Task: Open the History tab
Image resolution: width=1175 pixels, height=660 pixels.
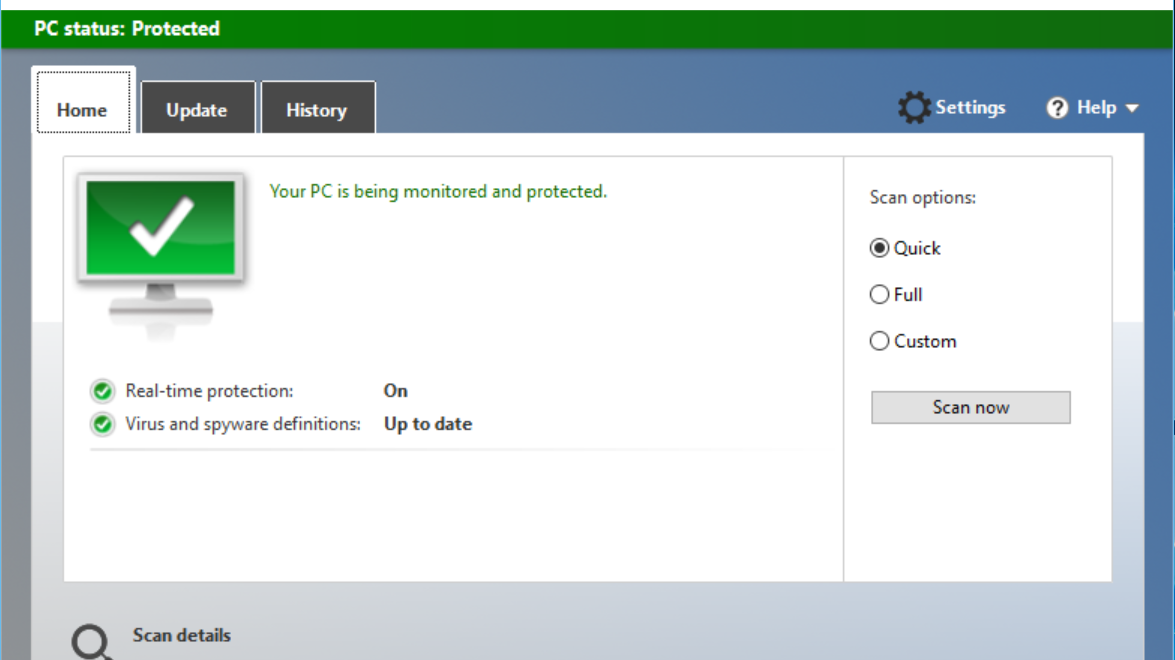Action: 317,108
